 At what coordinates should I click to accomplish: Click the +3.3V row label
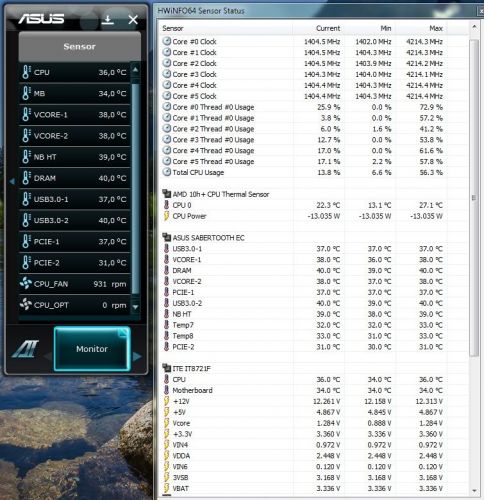pyautogui.click(x=182, y=434)
